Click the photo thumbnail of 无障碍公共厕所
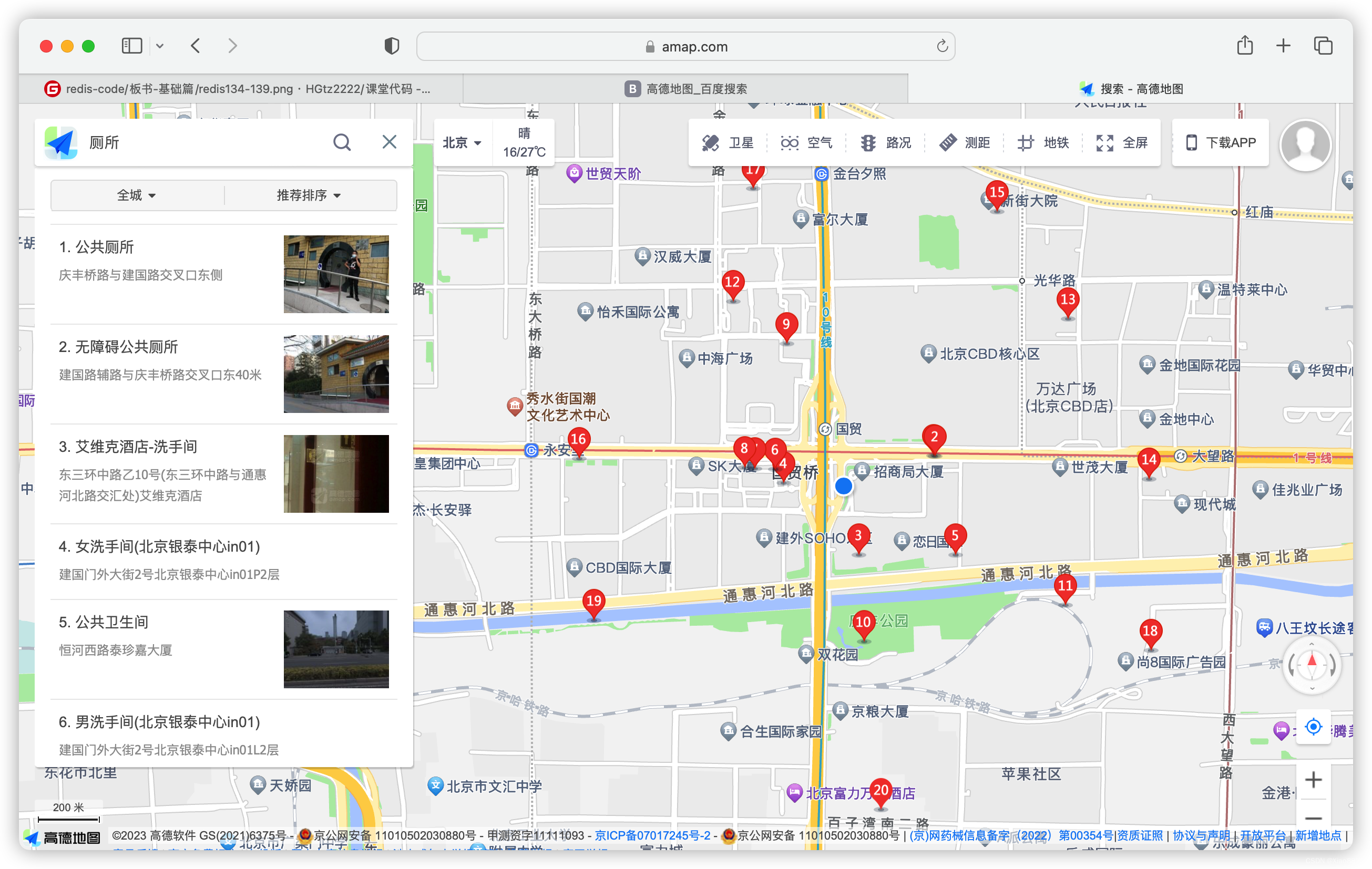Viewport: 1372px width, 869px height. (336, 374)
